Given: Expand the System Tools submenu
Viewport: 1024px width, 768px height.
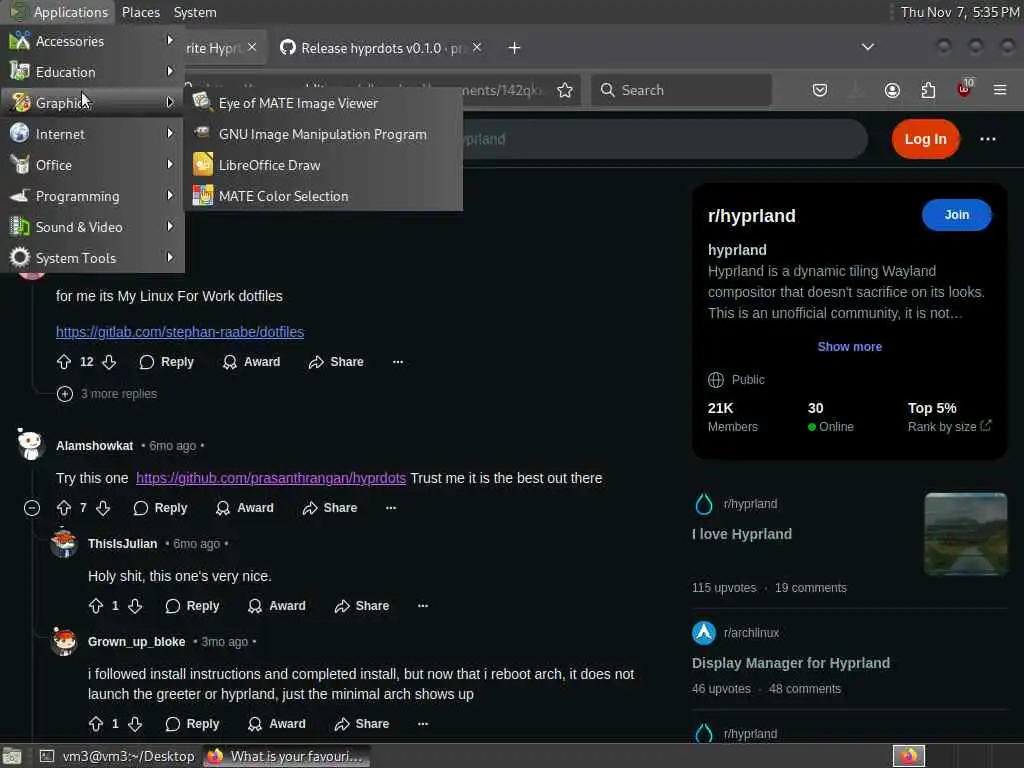Looking at the screenshot, I should (92, 258).
